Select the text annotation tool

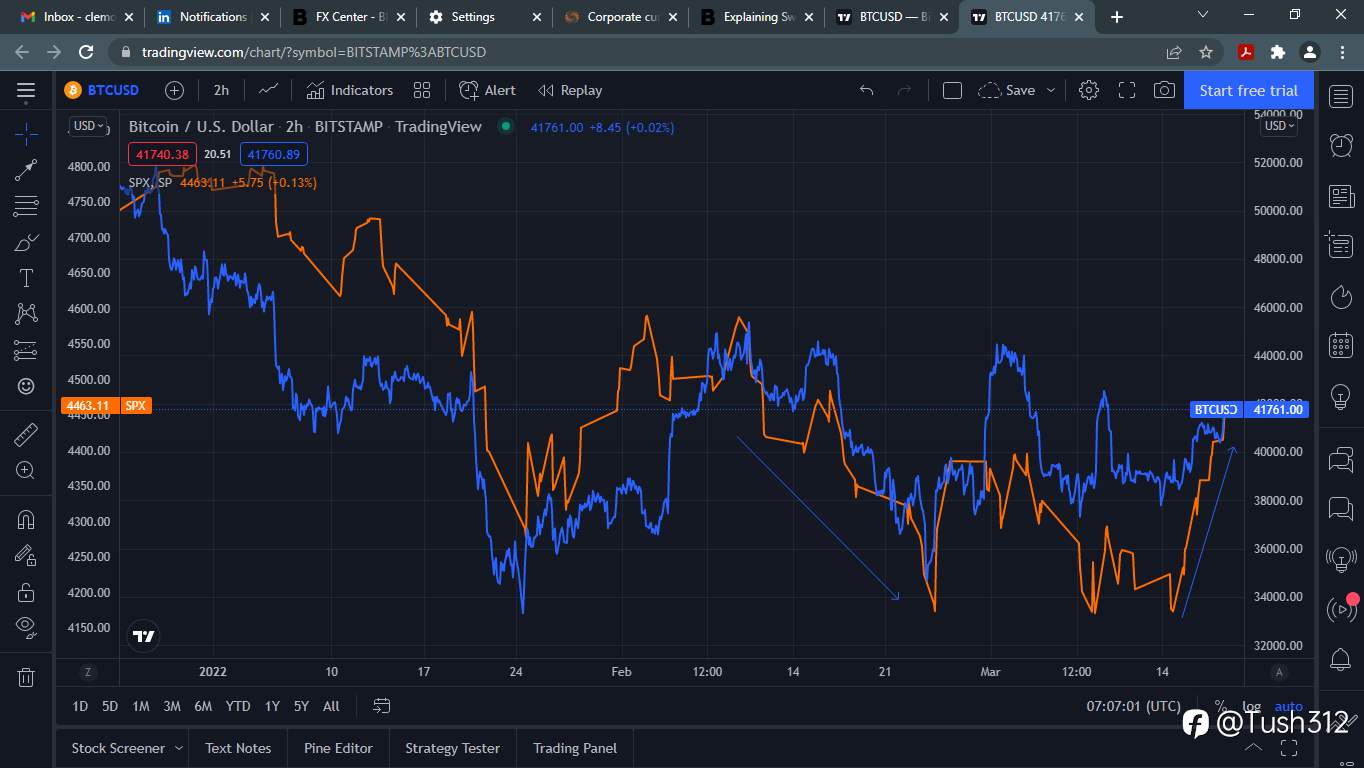coord(26,278)
